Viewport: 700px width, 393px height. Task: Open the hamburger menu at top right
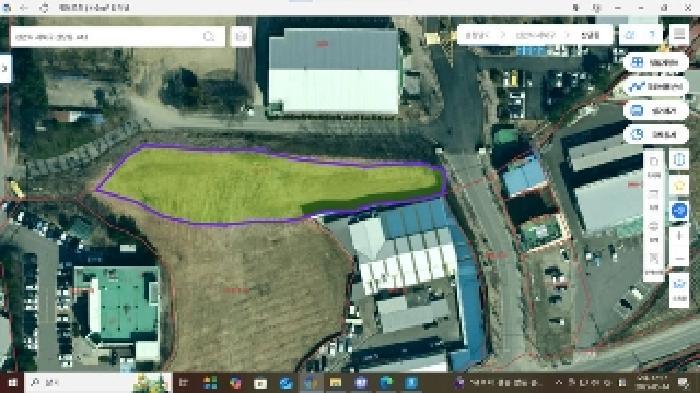(x=679, y=34)
